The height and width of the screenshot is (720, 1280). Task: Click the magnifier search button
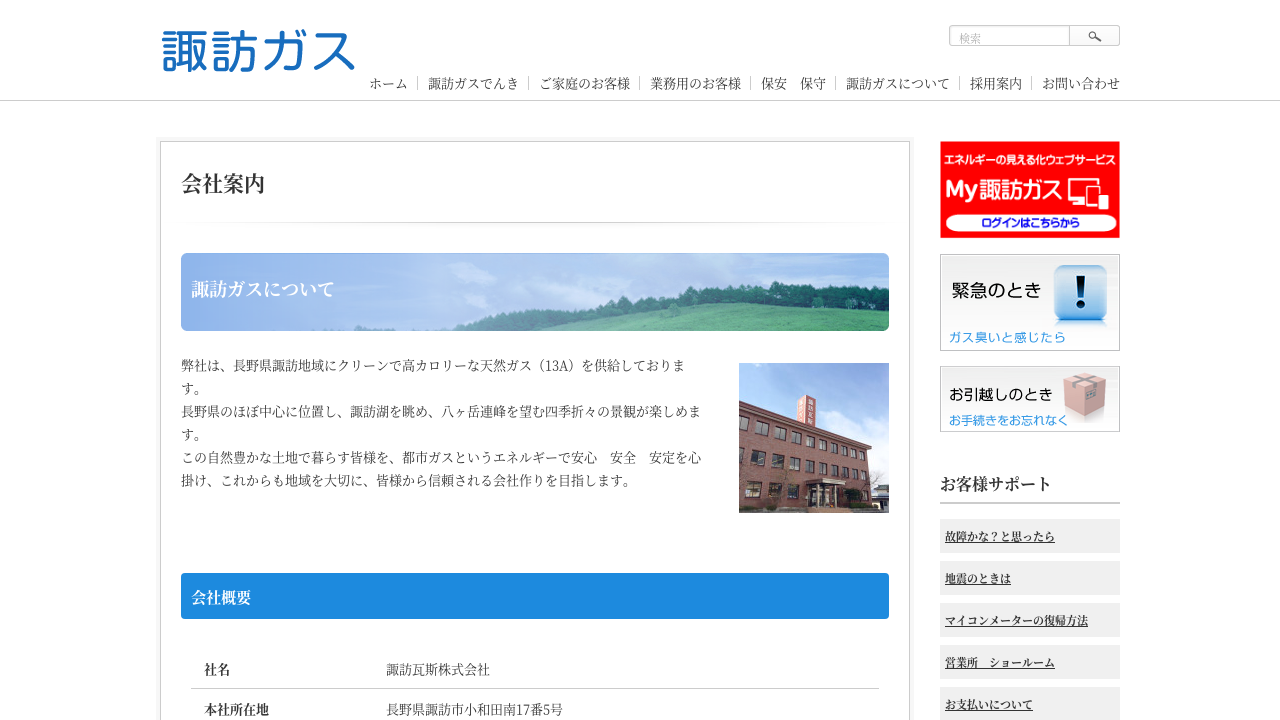(x=1094, y=36)
